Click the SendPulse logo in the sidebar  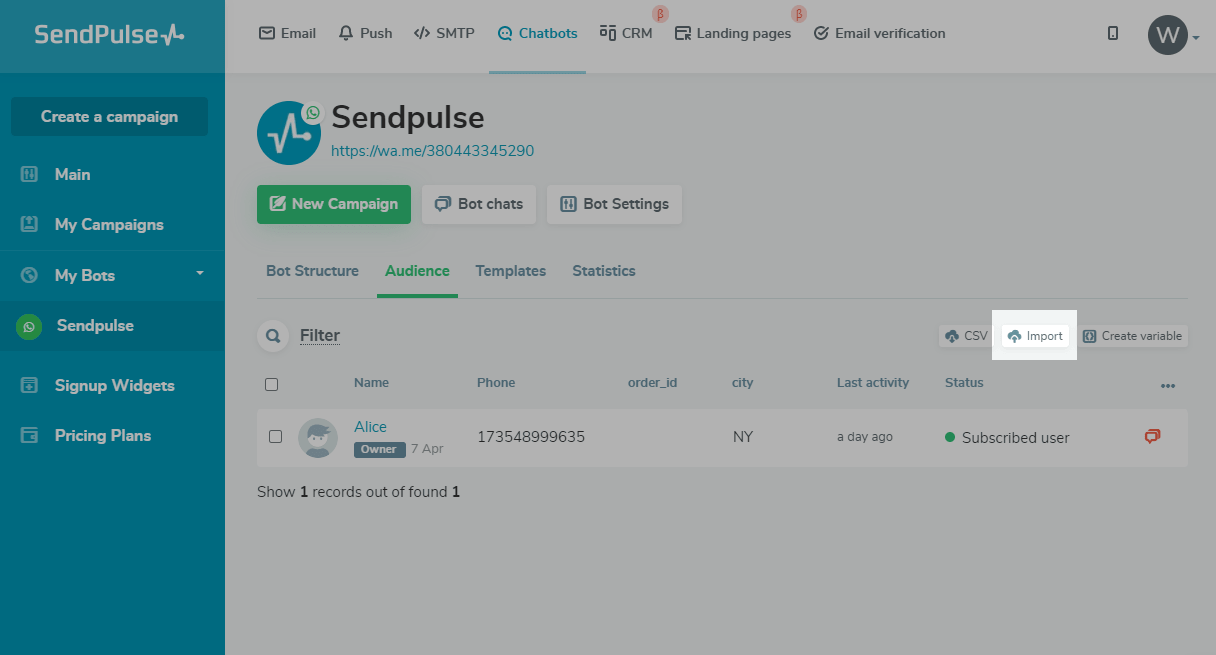click(x=110, y=35)
